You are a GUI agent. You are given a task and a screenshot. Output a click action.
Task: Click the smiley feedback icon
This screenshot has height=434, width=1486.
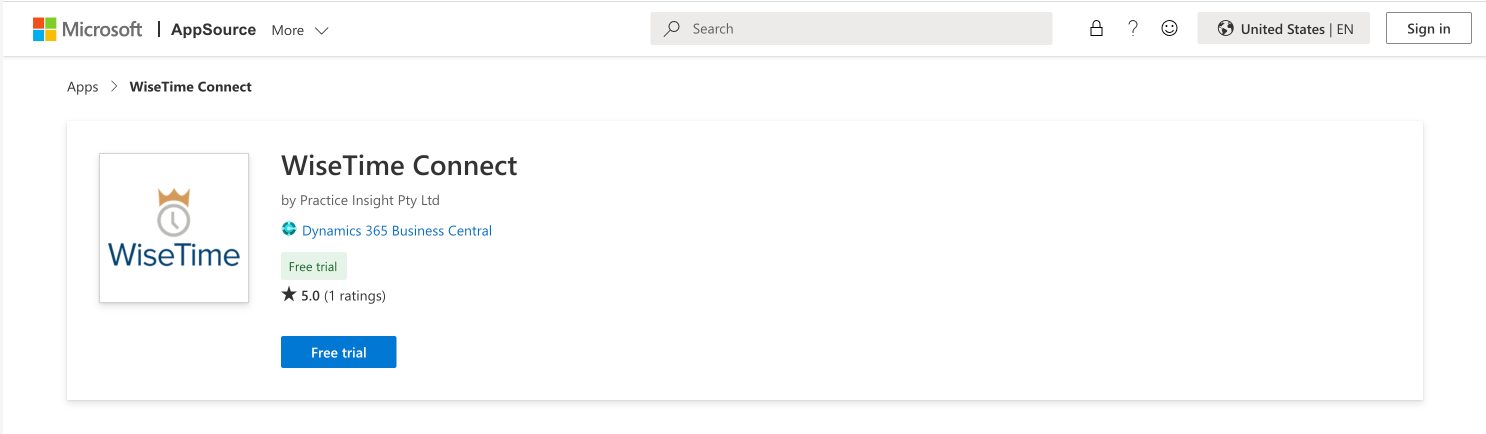tap(1169, 29)
